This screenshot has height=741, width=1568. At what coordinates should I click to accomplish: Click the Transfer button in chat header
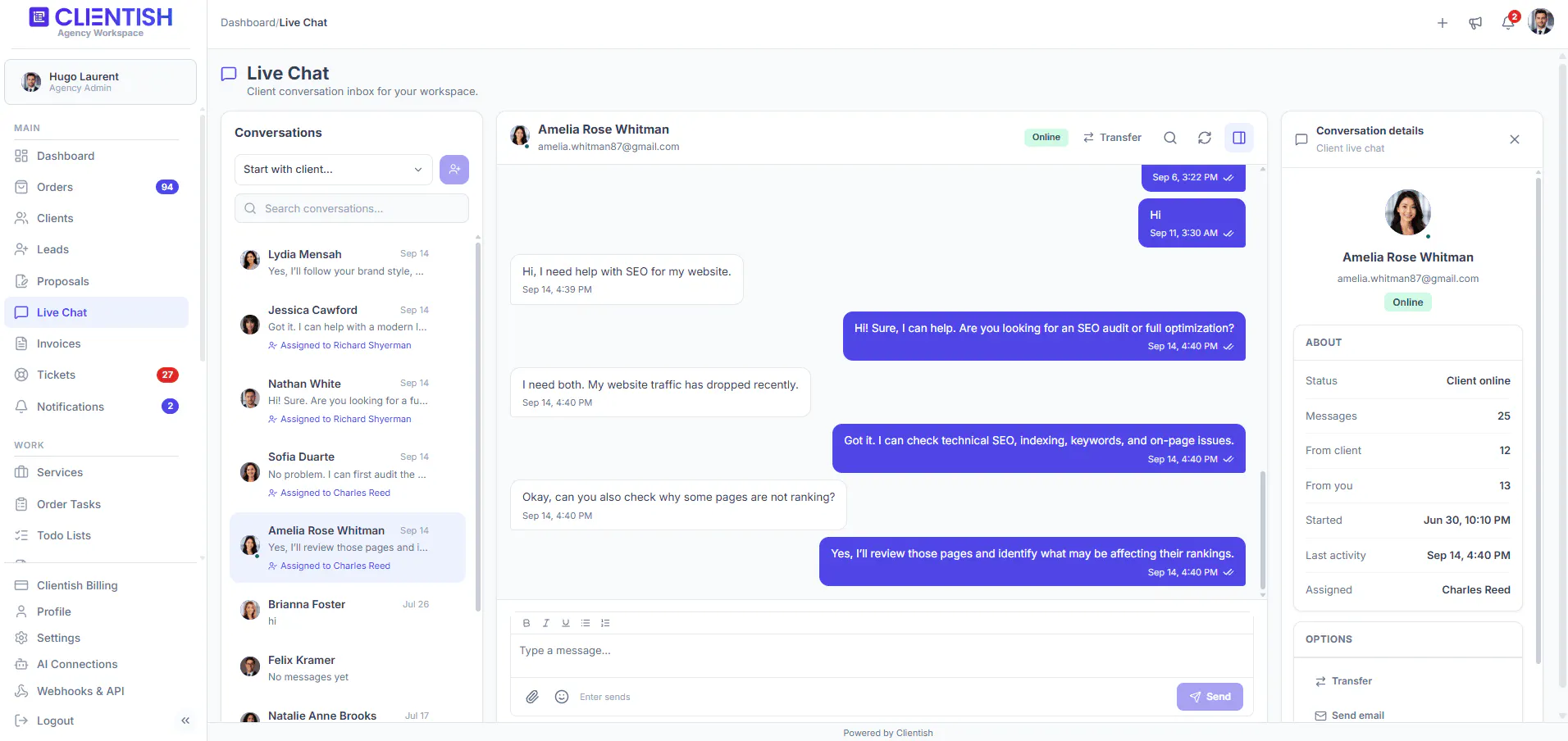click(x=1112, y=138)
